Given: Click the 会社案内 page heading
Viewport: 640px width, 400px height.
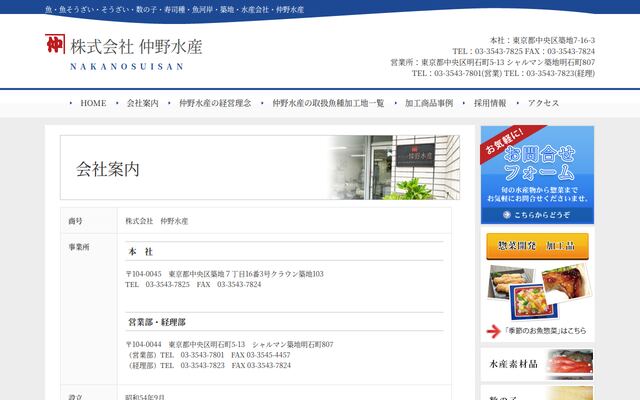Looking at the screenshot, I should [x=108, y=169].
